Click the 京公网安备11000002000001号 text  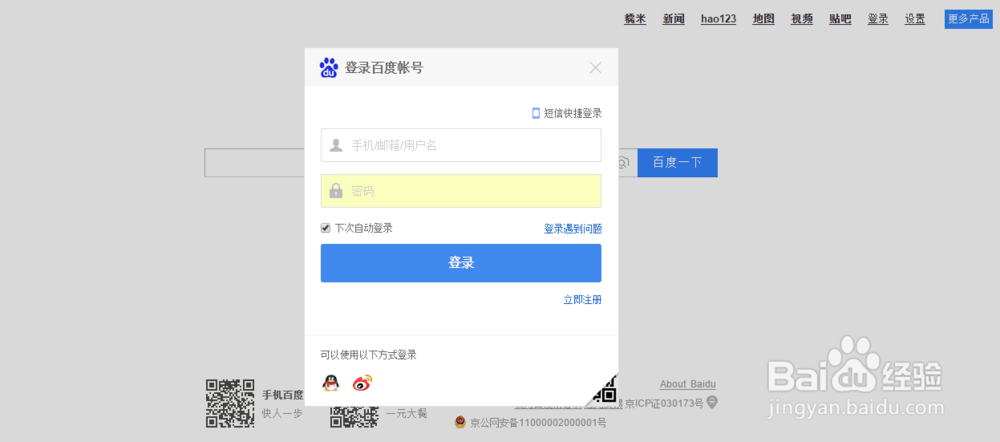click(538, 422)
